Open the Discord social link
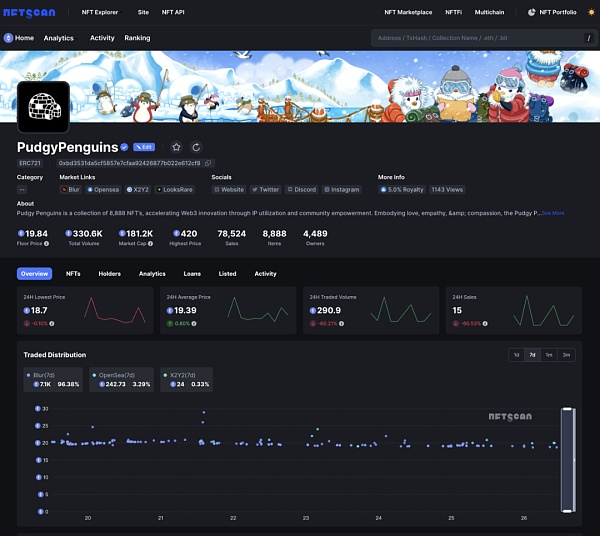 (x=301, y=189)
